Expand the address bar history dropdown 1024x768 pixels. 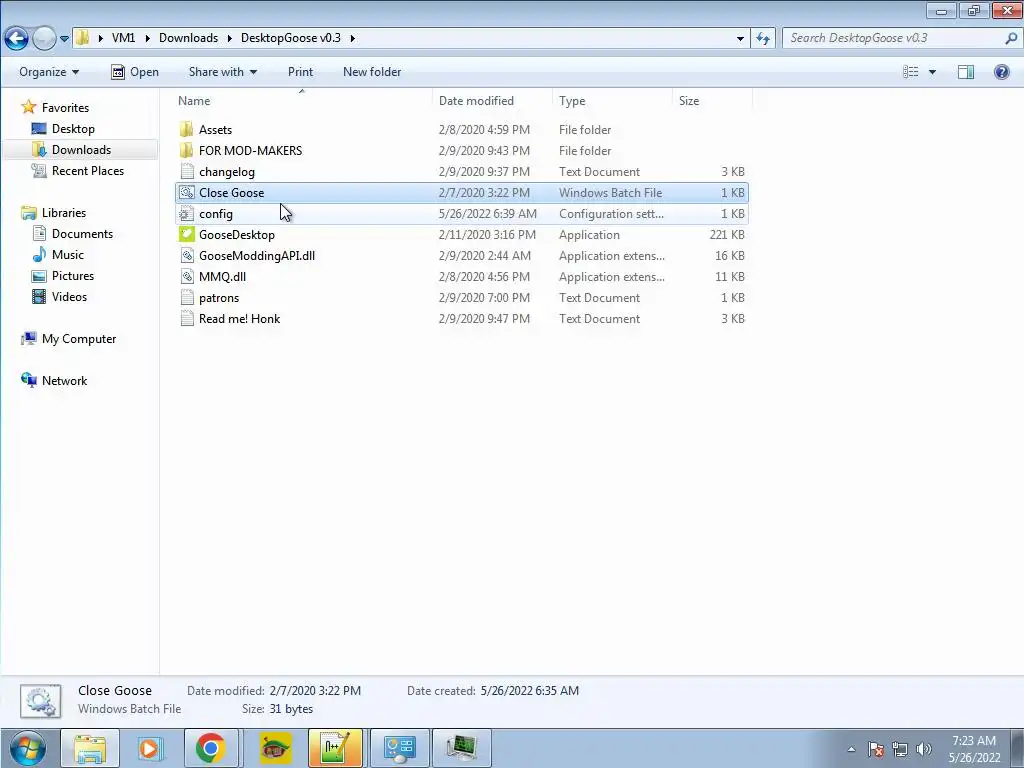pos(740,38)
